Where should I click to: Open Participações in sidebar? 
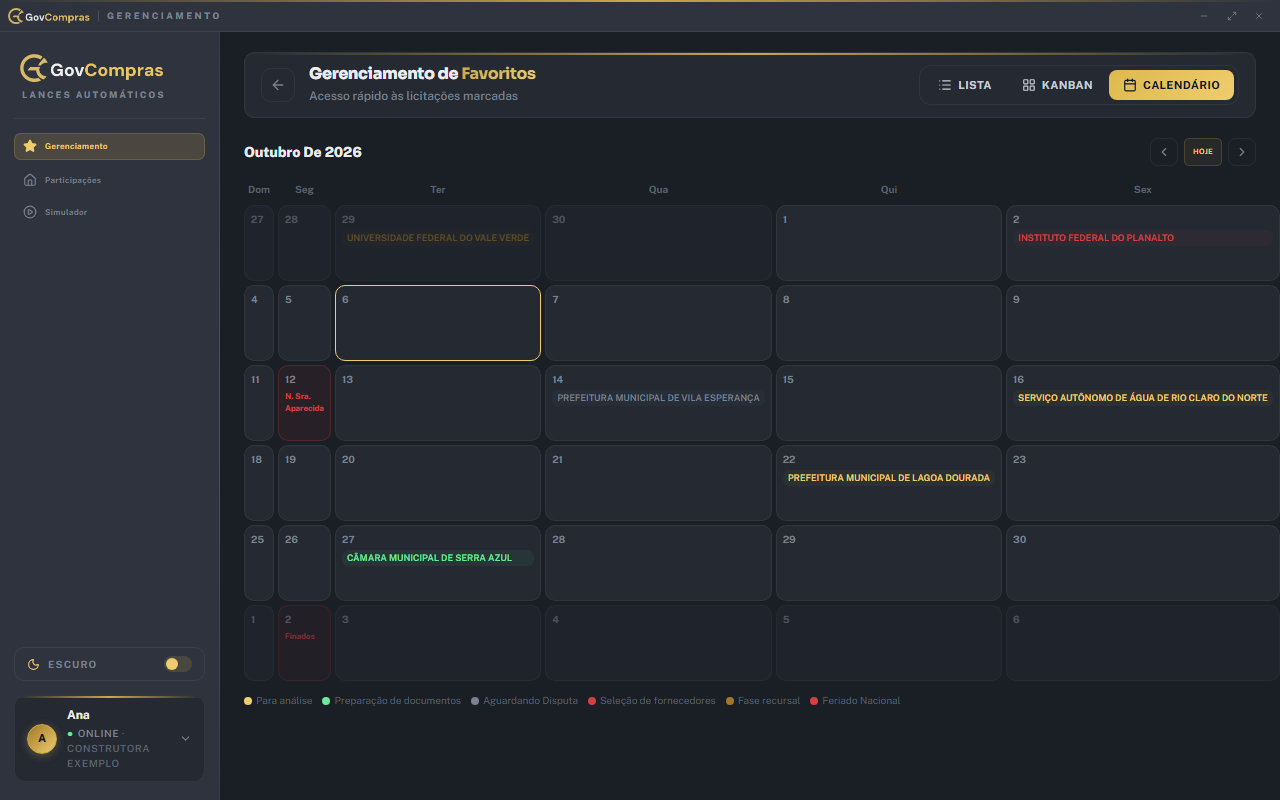click(109, 180)
